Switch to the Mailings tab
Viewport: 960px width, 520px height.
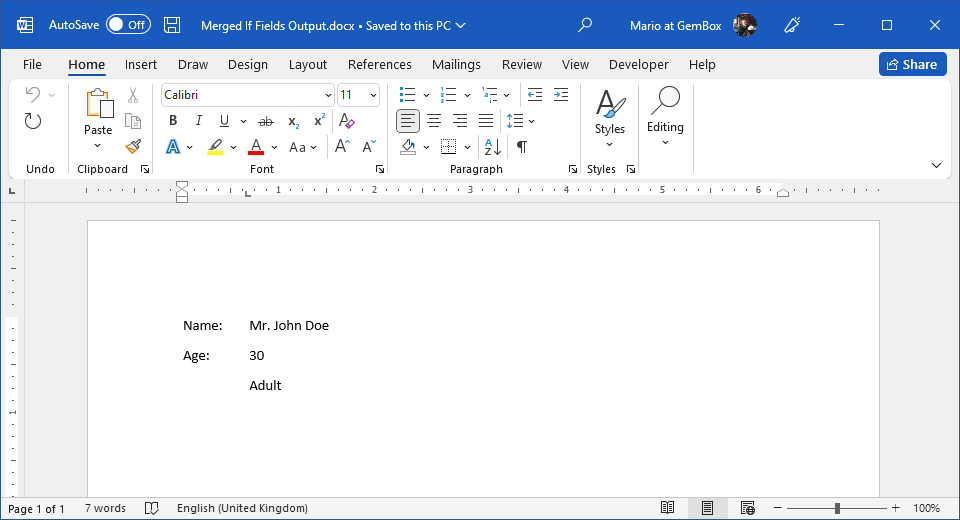coord(456,64)
